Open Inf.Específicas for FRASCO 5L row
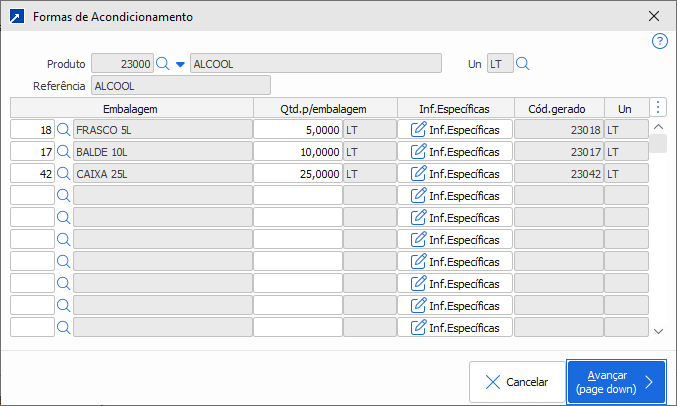 [455, 129]
